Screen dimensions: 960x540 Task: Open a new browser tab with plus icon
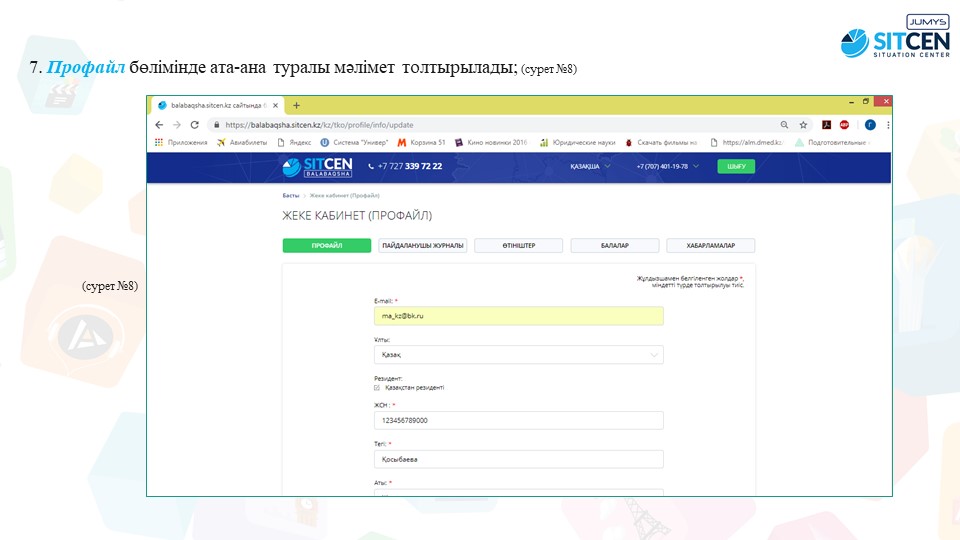[296, 105]
